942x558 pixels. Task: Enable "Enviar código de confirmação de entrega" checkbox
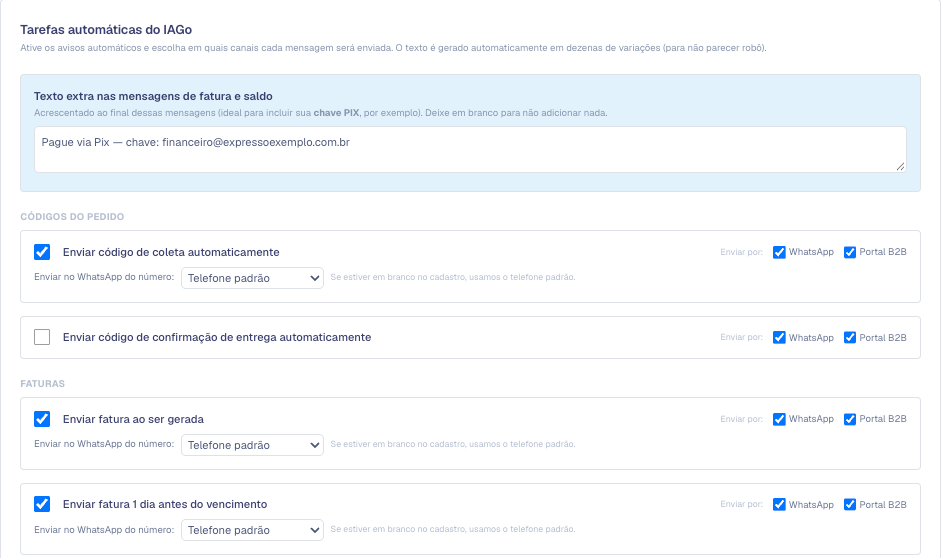click(42, 337)
